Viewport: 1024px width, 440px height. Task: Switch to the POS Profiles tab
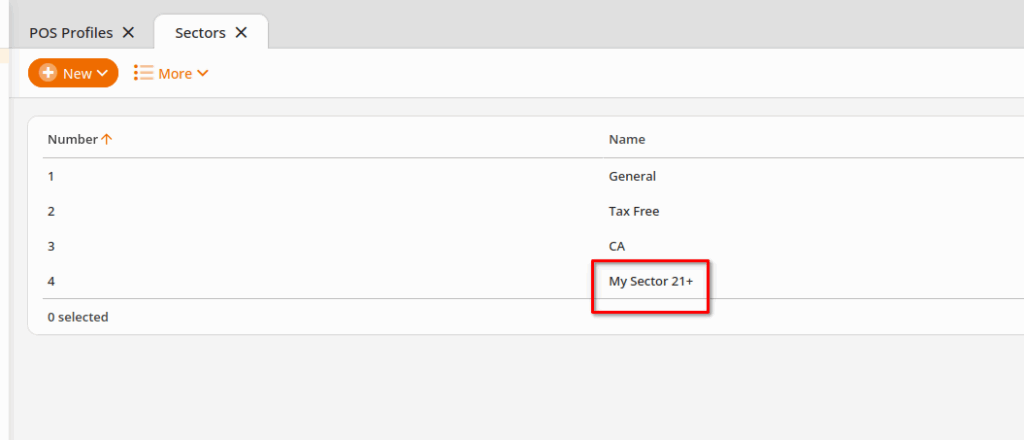[x=71, y=33]
